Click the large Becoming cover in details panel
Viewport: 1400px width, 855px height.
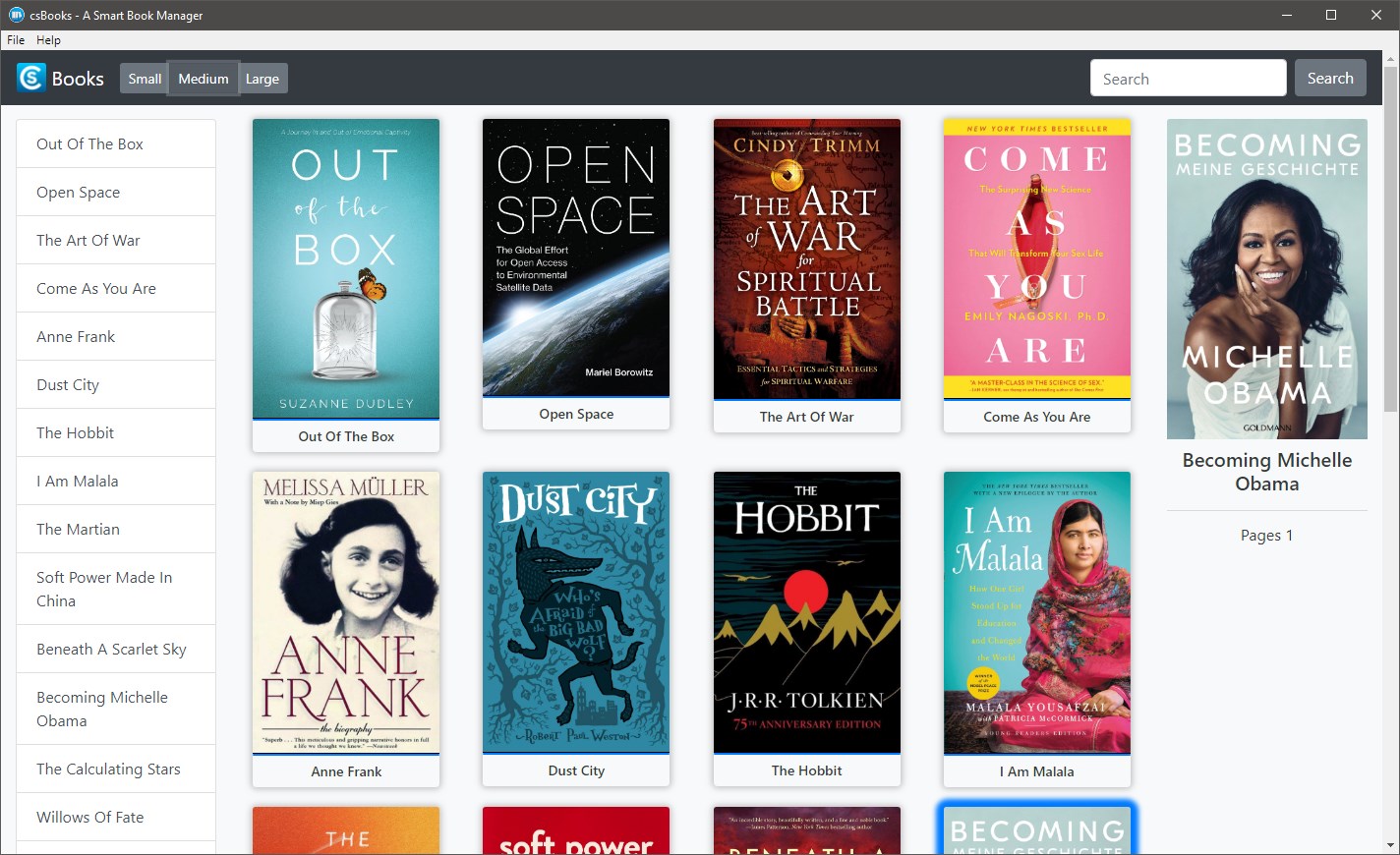[1267, 279]
